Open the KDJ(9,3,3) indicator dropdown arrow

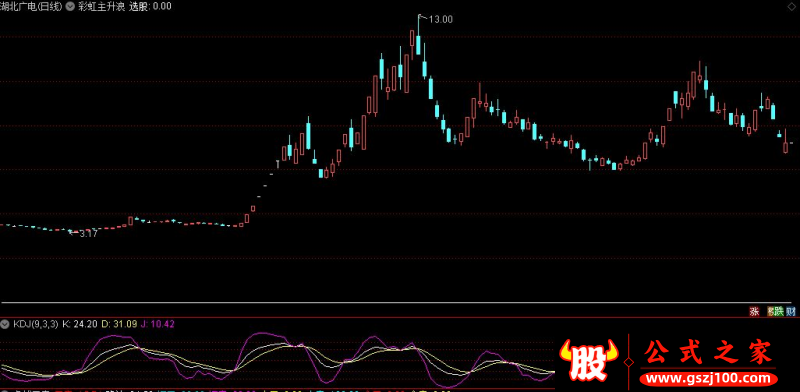click(x=6, y=324)
